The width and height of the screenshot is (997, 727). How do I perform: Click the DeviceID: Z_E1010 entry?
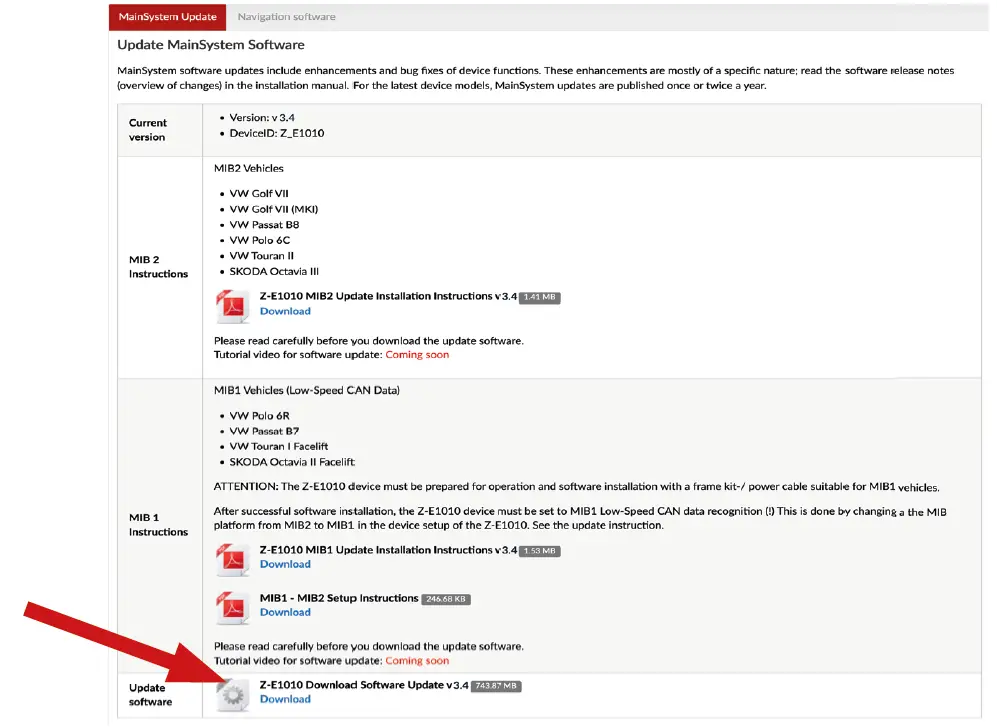pyautogui.click(x=277, y=133)
